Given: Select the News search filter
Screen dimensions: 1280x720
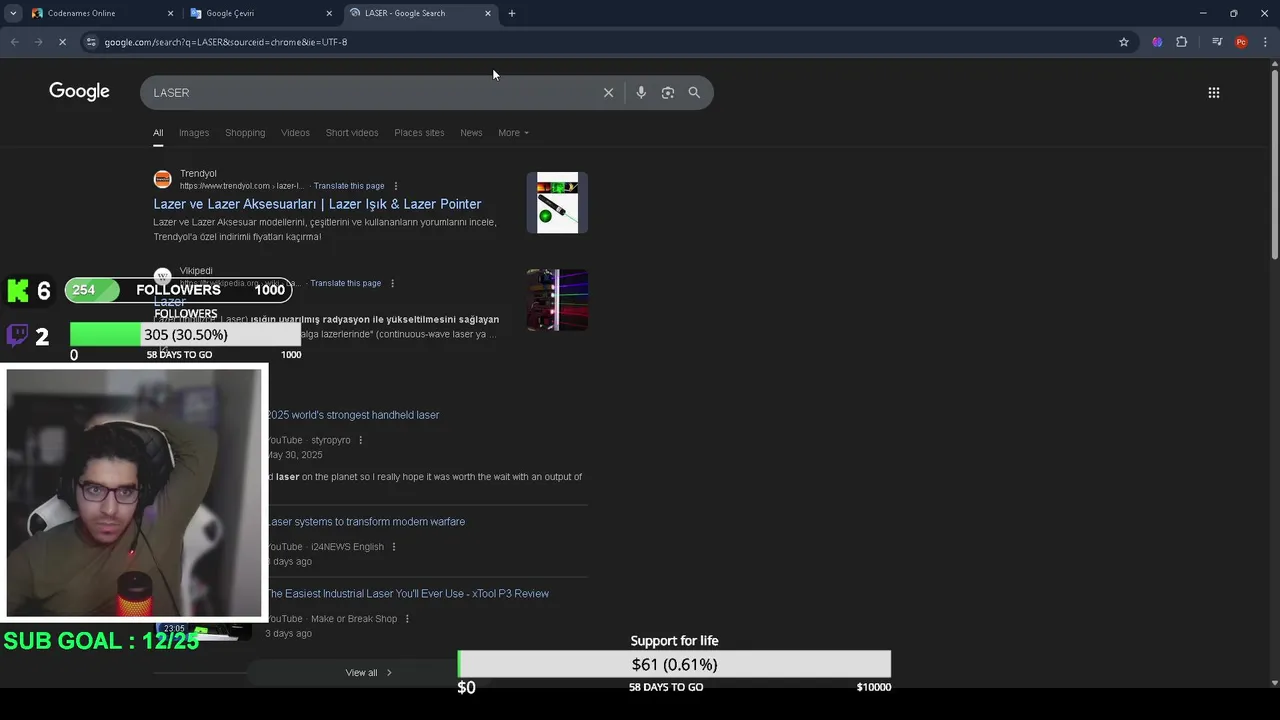Looking at the screenshot, I should [471, 133].
